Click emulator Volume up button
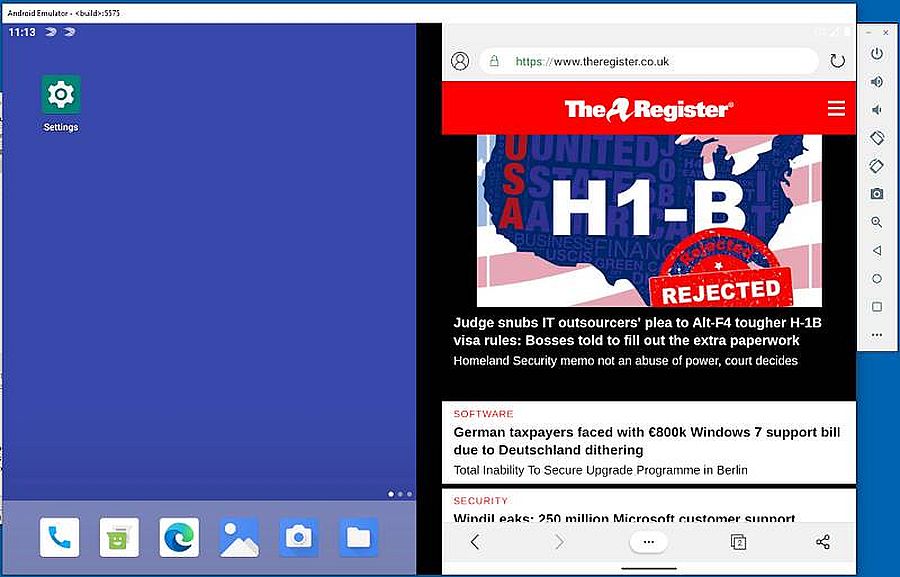900x577 pixels. click(x=876, y=82)
